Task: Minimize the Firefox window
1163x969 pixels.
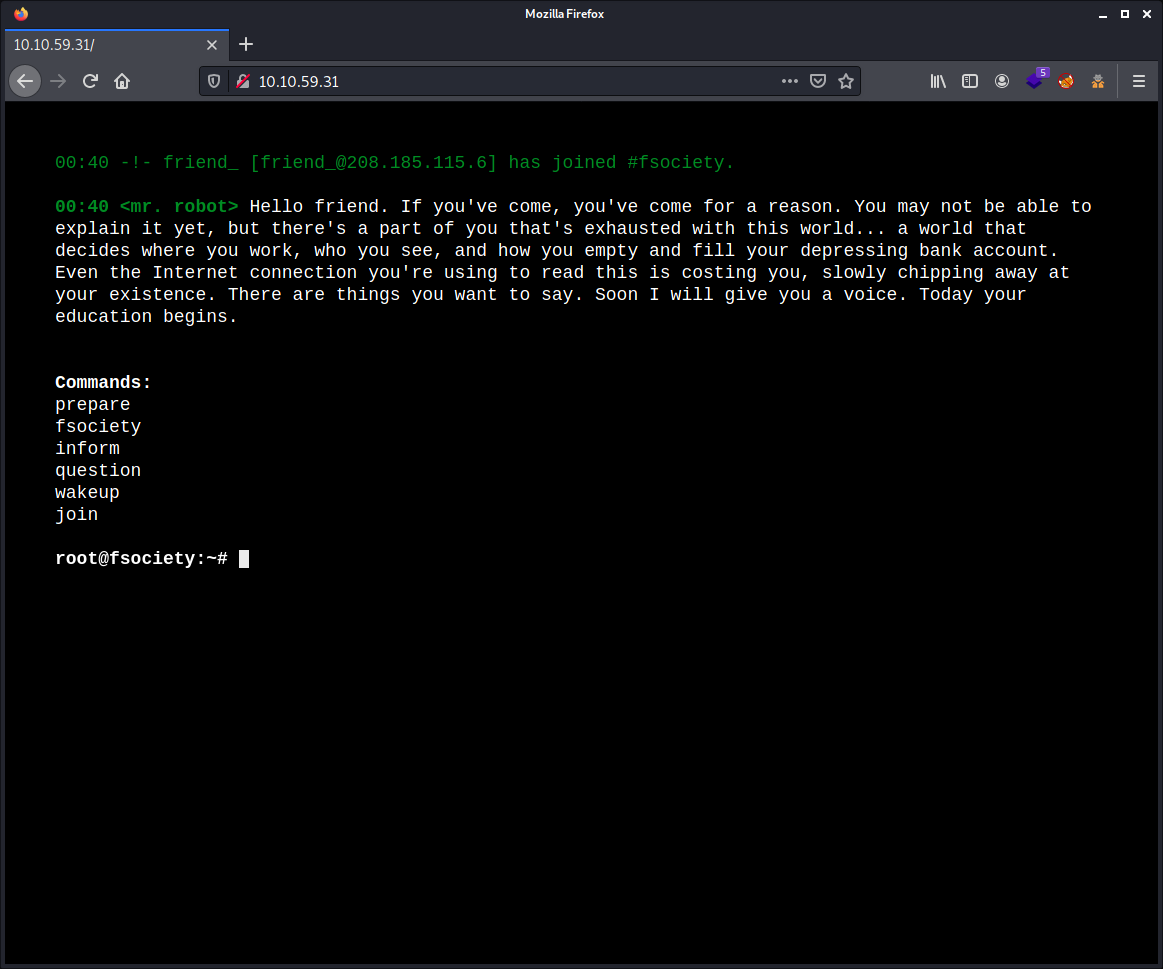Action: click(x=1103, y=14)
